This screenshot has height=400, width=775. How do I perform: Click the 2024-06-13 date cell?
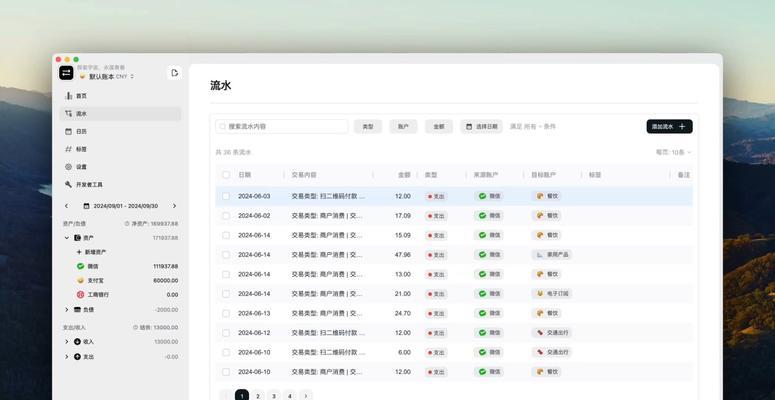click(254, 313)
